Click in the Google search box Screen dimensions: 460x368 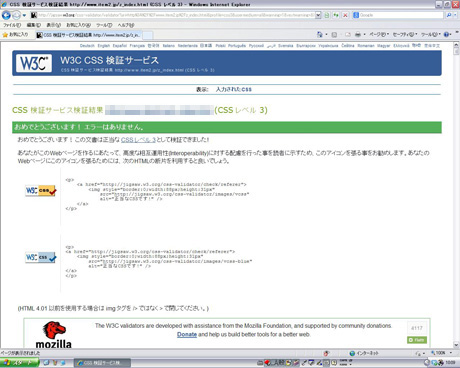pos(400,15)
